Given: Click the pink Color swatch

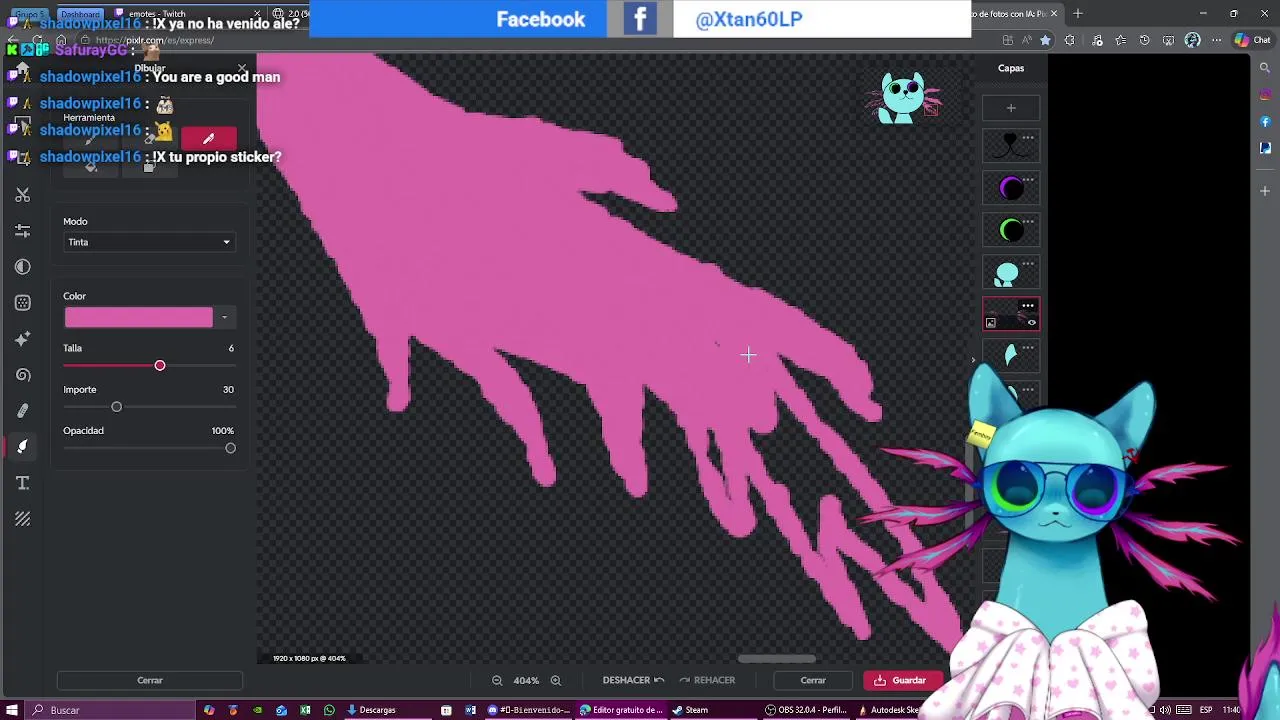Looking at the screenshot, I should (x=138, y=318).
